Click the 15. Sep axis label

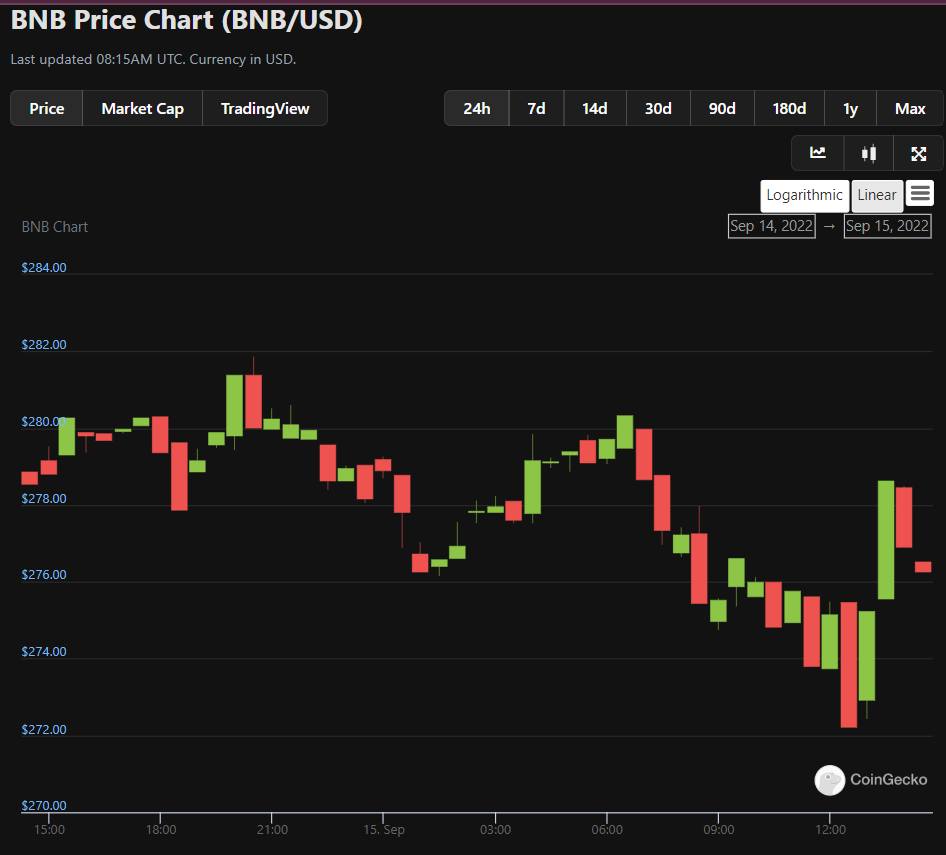(384, 830)
